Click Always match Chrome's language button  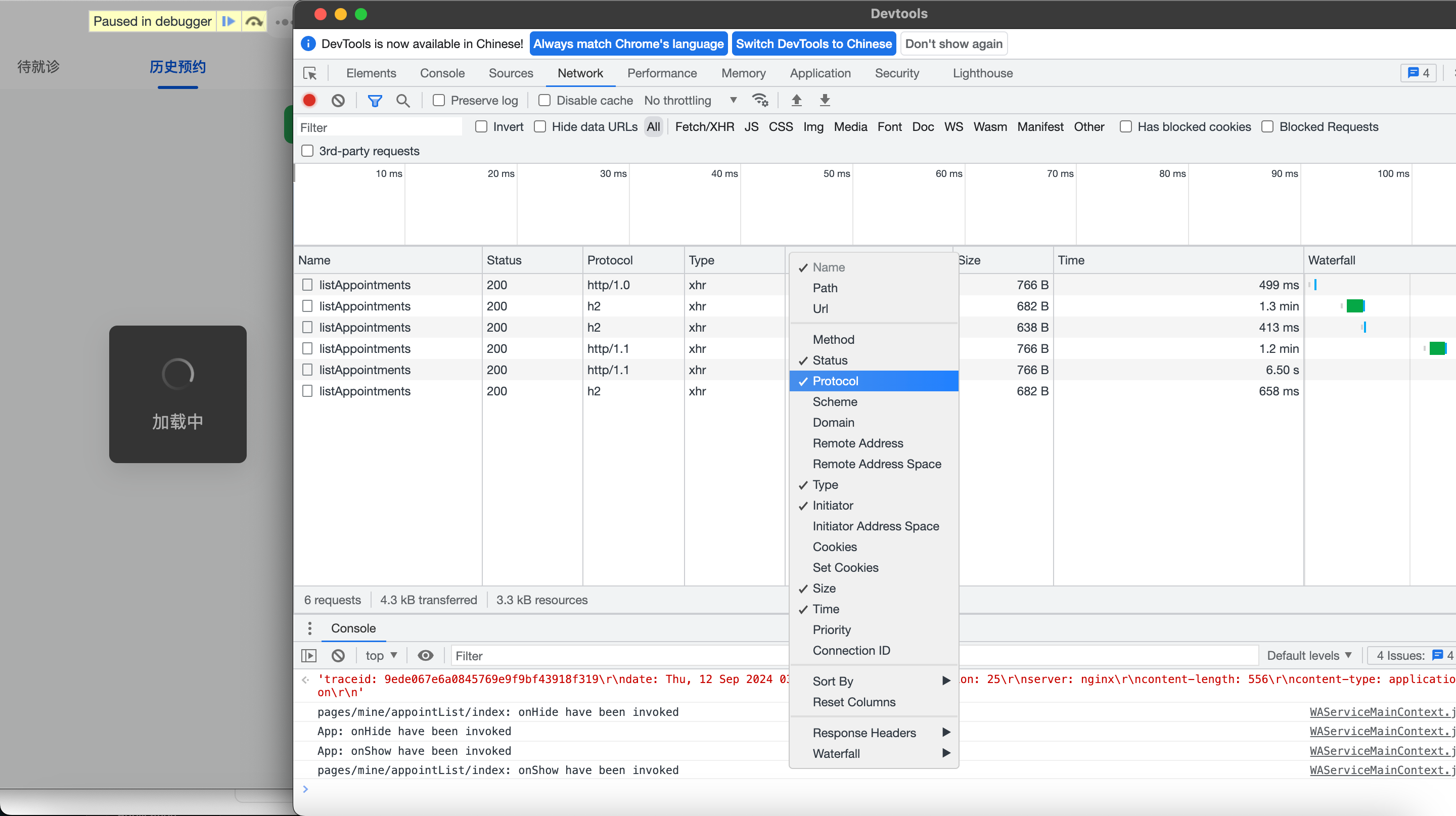pos(628,43)
